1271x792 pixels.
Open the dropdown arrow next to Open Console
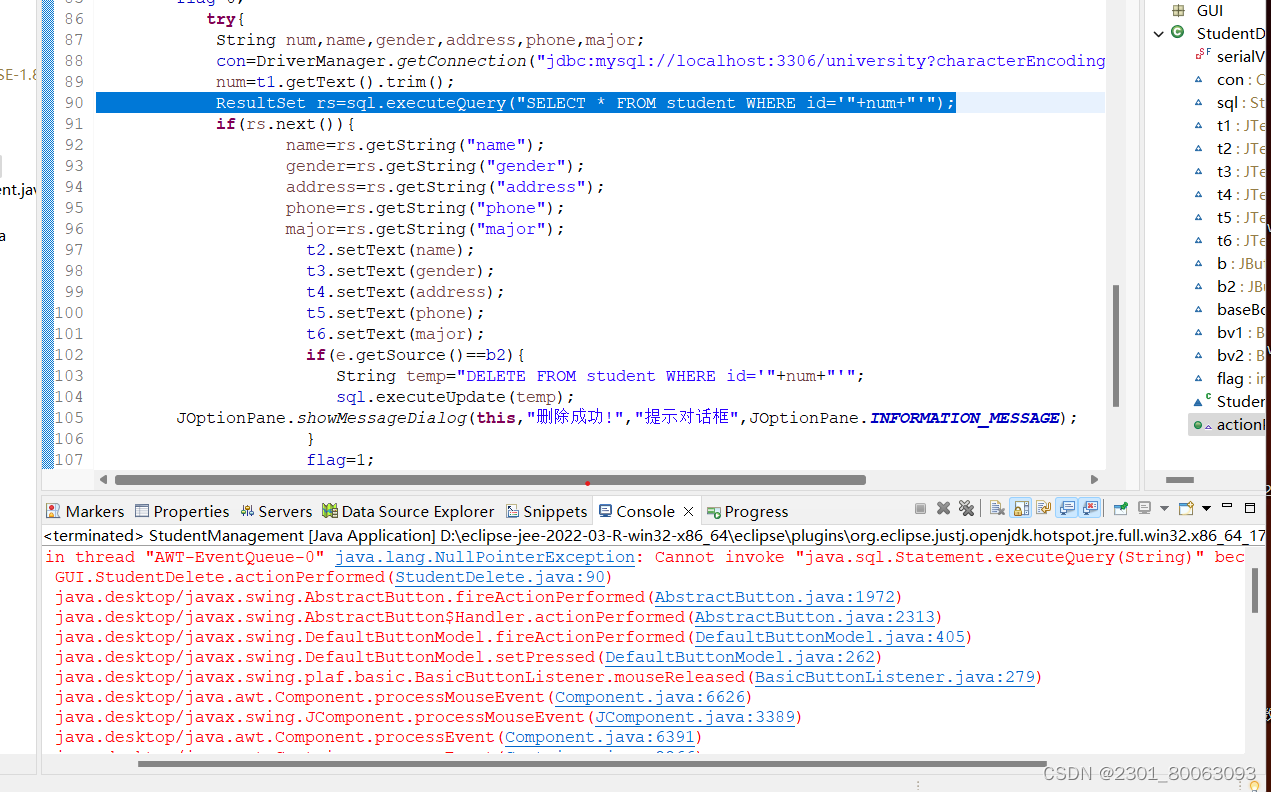(1206, 508)
